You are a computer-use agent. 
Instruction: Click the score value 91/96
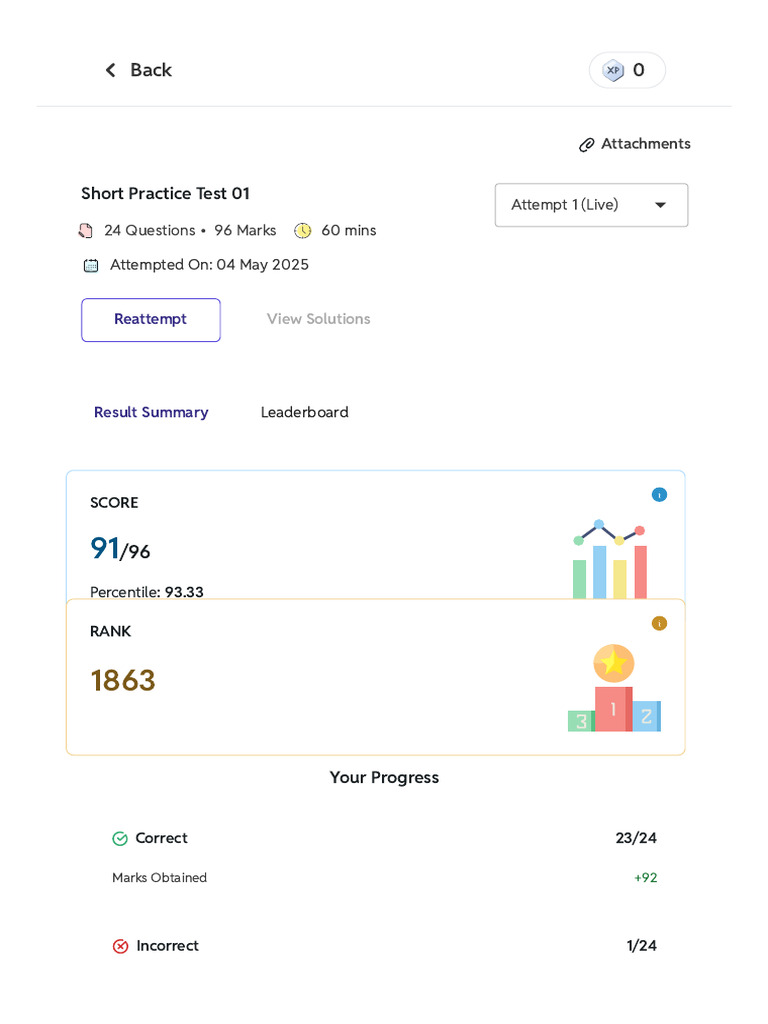(x=120, y=549)
